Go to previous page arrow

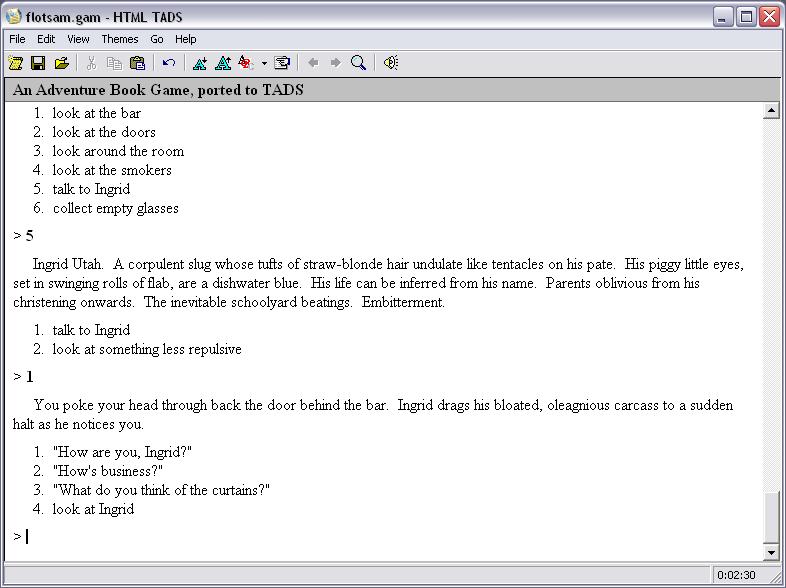[313, 63]
